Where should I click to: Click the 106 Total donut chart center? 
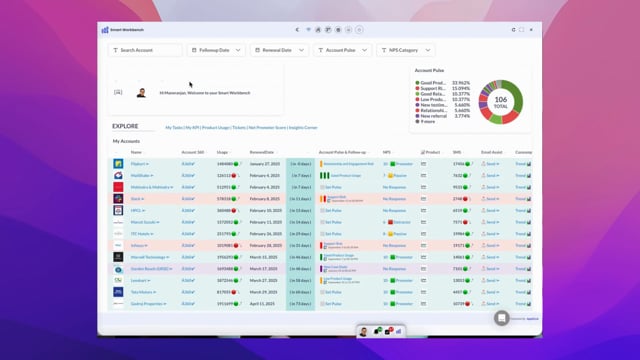click(x=501, y=102)
